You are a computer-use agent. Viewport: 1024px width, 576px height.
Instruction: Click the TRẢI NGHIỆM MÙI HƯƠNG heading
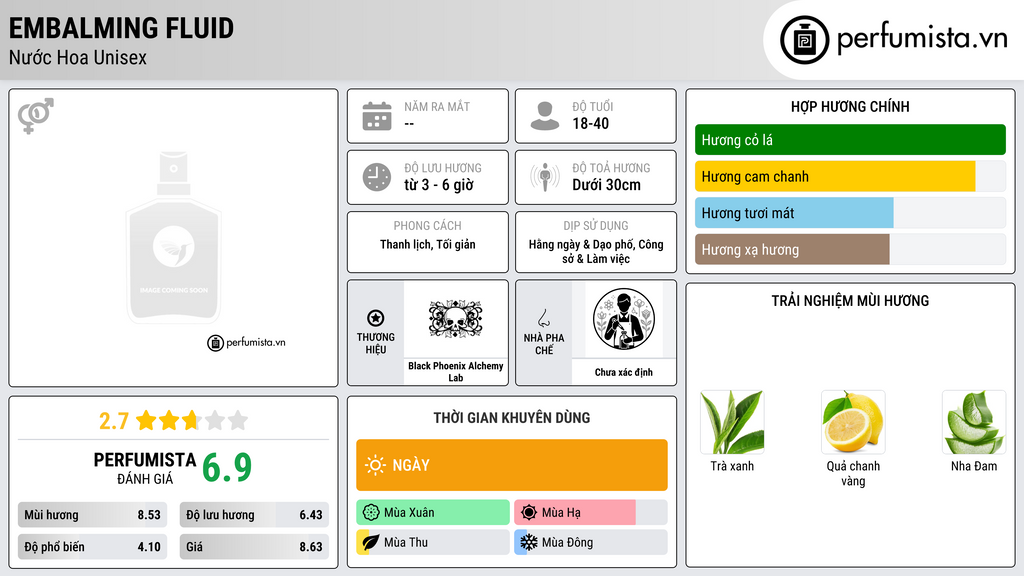(850, 301)
